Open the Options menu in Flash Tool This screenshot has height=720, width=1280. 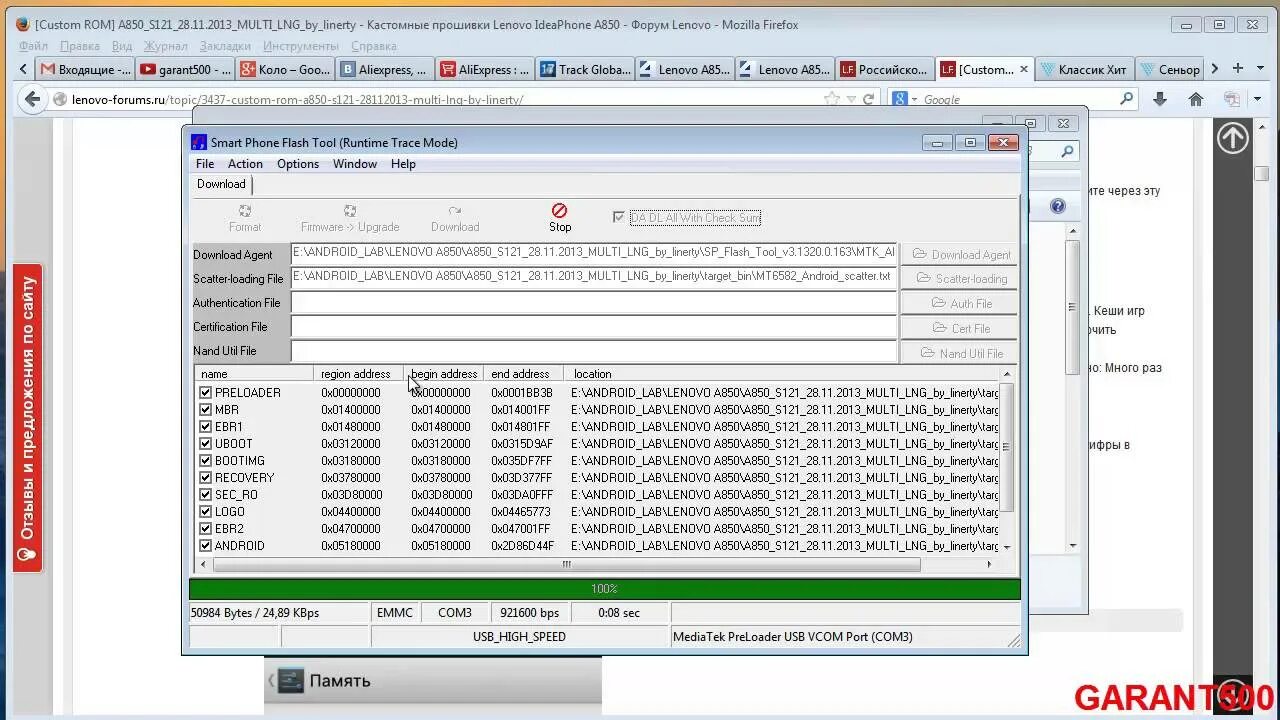[298, 164]
